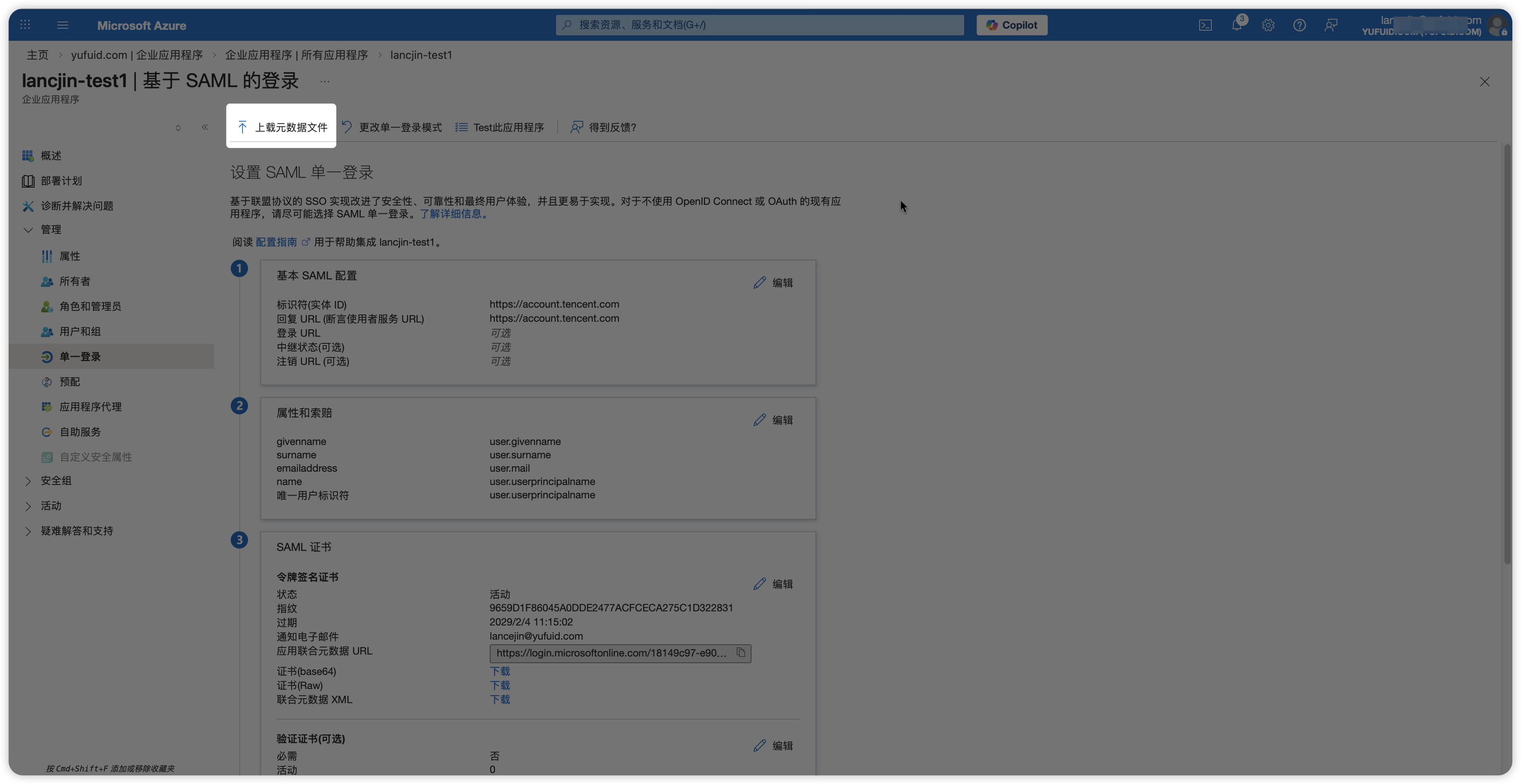Expand the 活动 sidebar section
Screen dimensions: 1521x784
click(x=28, y=506)
